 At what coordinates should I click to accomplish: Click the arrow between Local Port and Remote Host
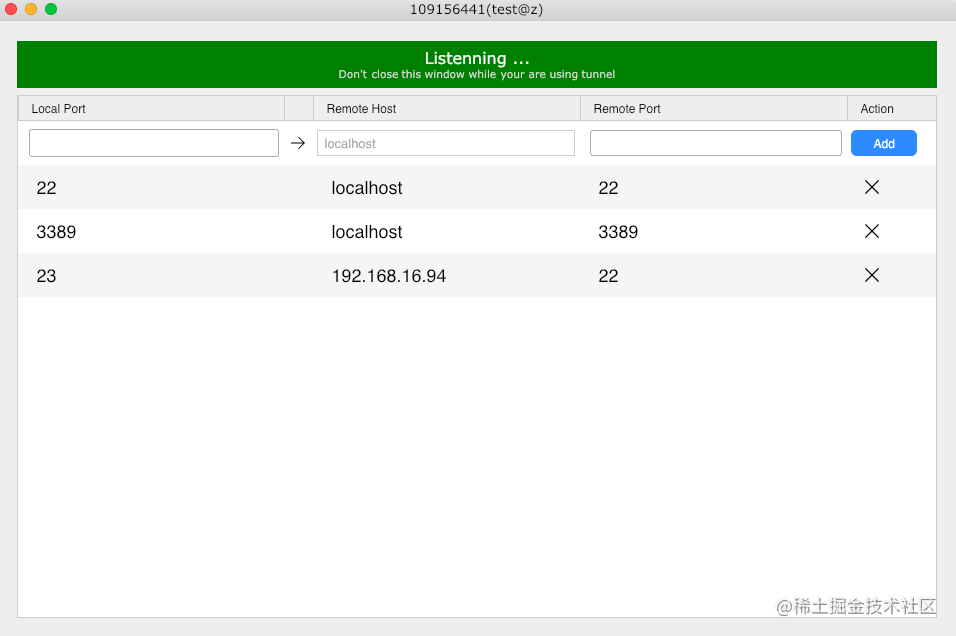pos(298,143)
